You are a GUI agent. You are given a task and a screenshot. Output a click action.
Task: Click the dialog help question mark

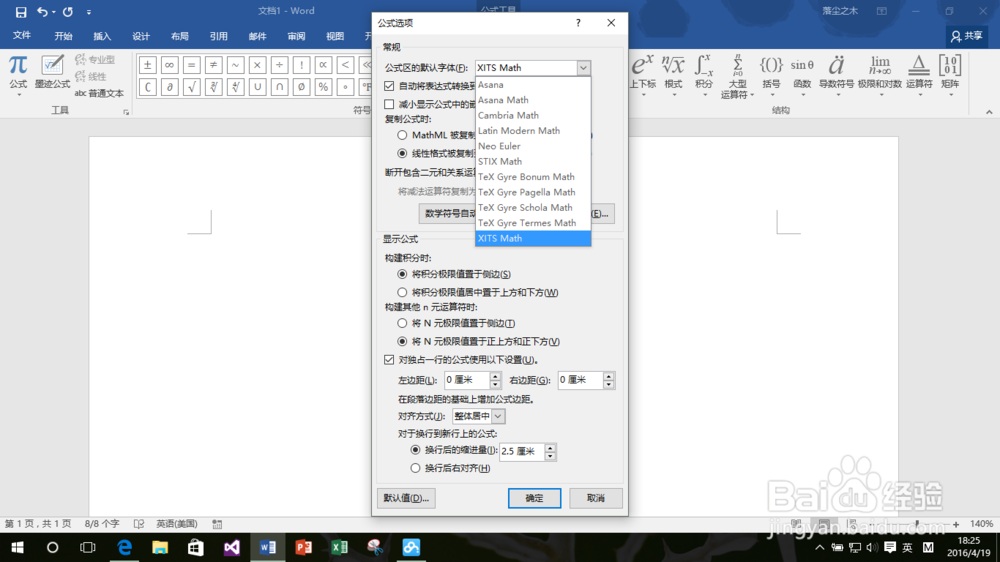click(x=578, y=23)
